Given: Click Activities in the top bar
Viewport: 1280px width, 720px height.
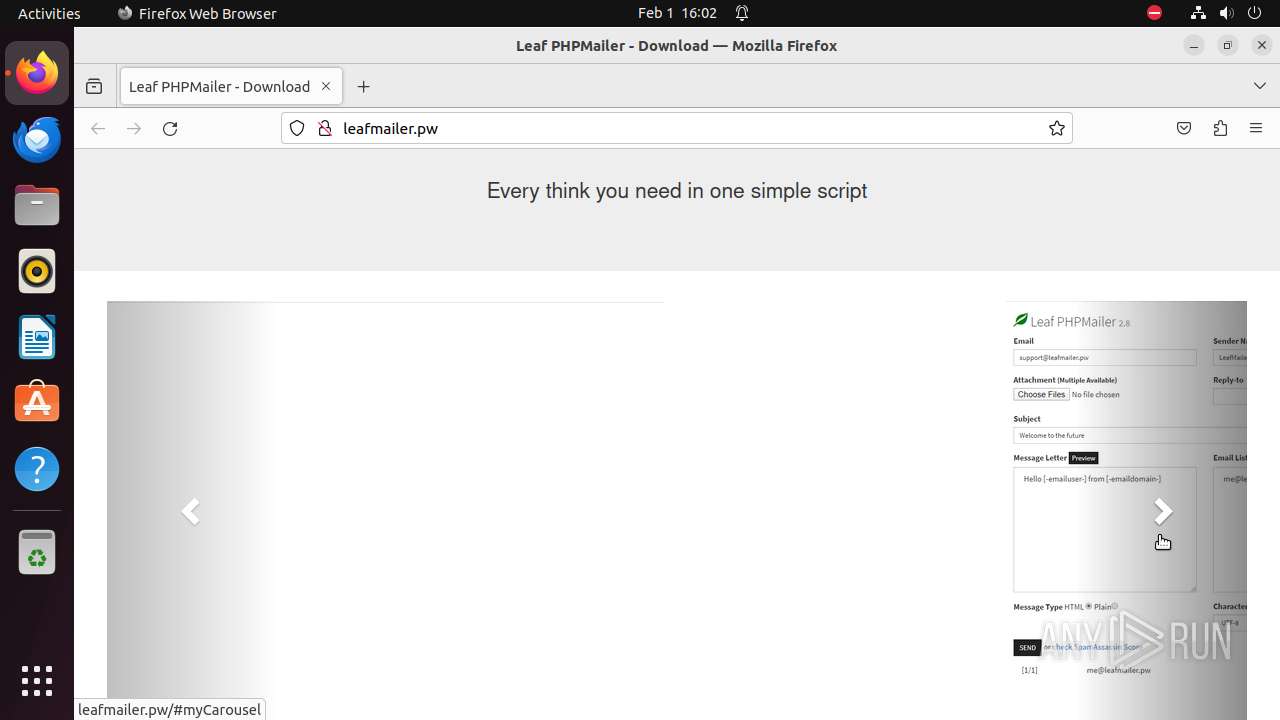Looking at the screenshot, I should (49, 13).
